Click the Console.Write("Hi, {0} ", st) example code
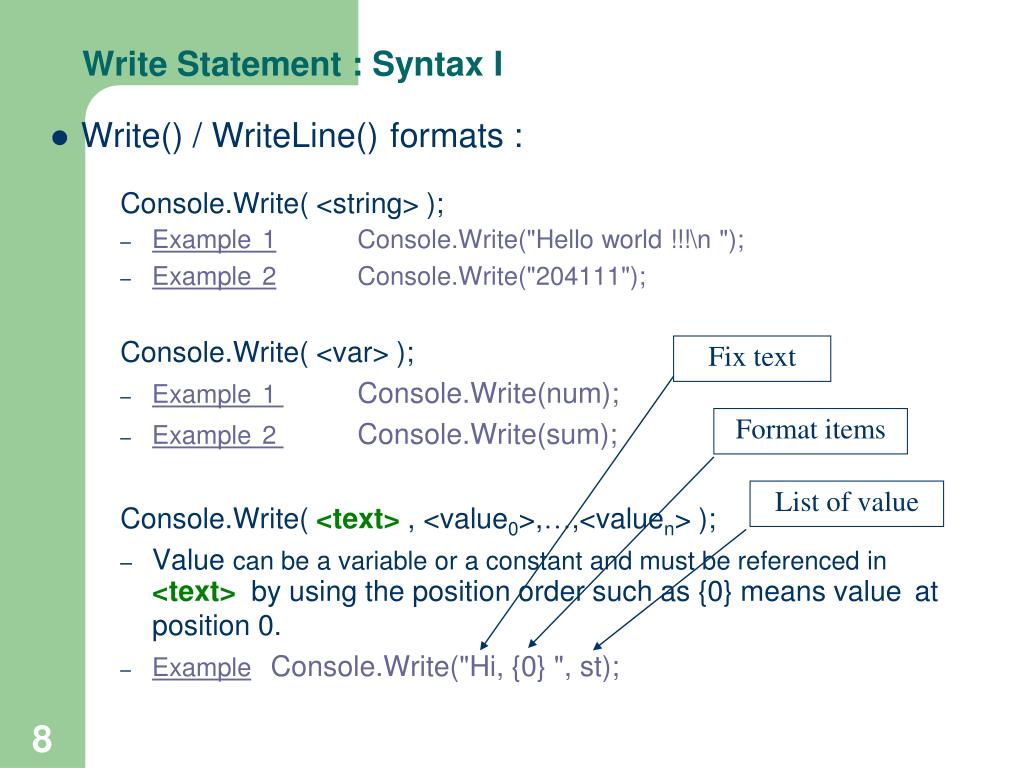This screenshot has height=768, width=1024. click(445, 667)
